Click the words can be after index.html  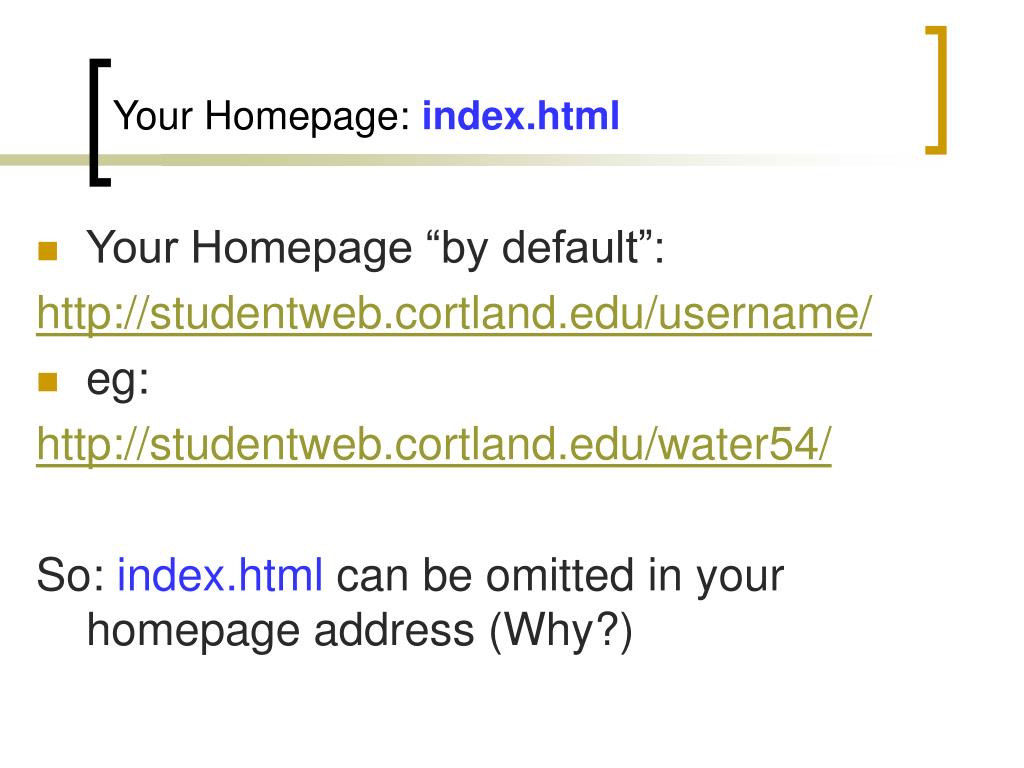(404, 575)
